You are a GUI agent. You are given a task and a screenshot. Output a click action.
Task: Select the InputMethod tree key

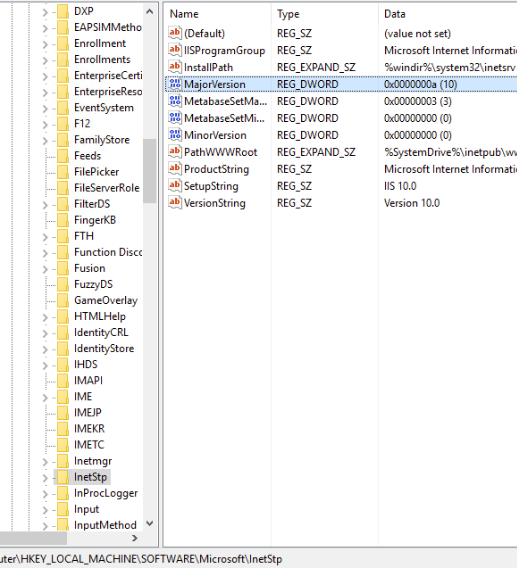(x=105, y=525)
